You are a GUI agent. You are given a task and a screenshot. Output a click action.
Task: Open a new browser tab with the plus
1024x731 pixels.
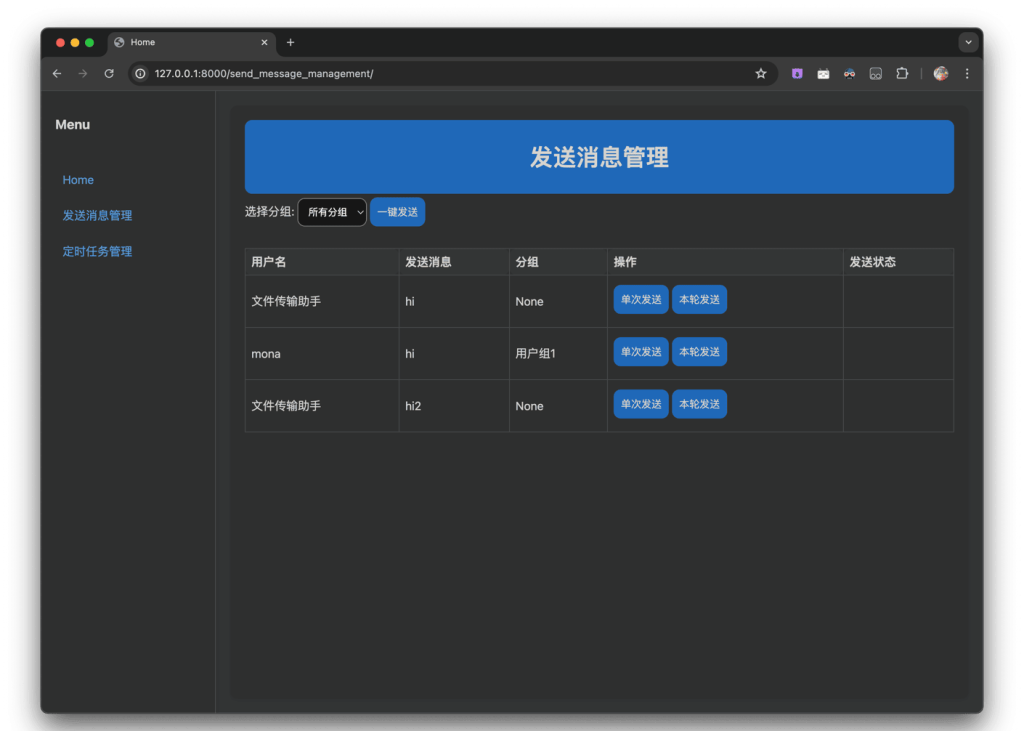point(290,42)
